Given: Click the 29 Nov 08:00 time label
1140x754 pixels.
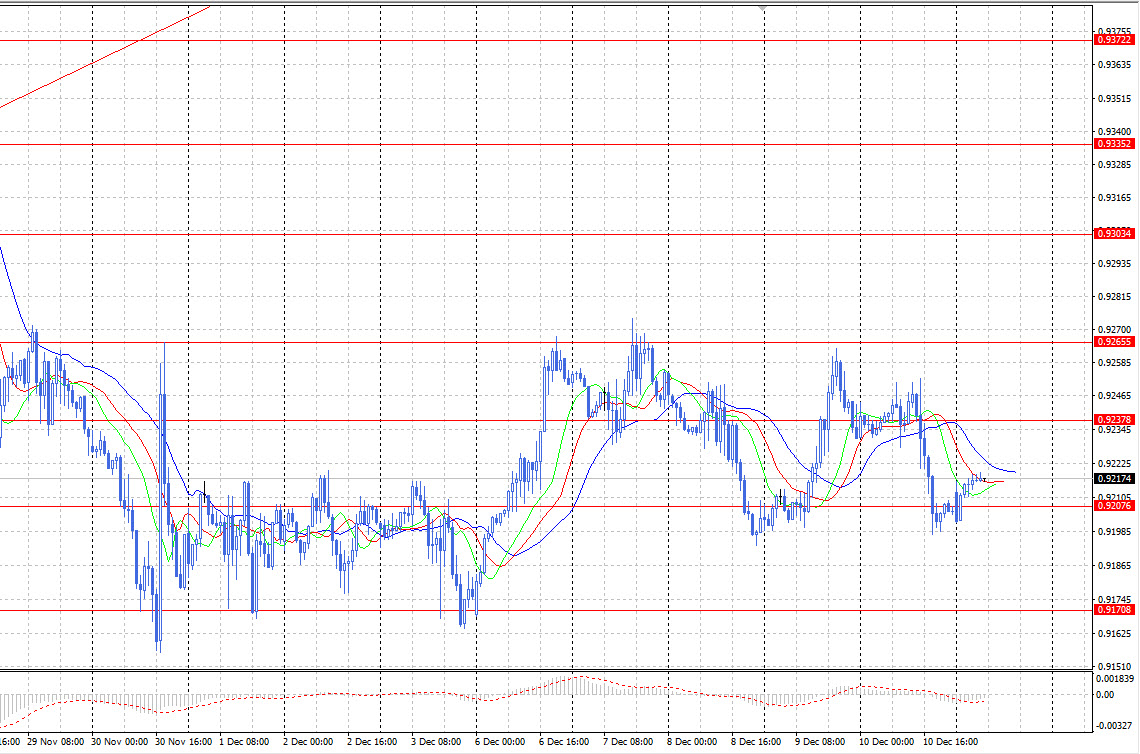Looking at the screenshot, I should (x=55, y=742).
